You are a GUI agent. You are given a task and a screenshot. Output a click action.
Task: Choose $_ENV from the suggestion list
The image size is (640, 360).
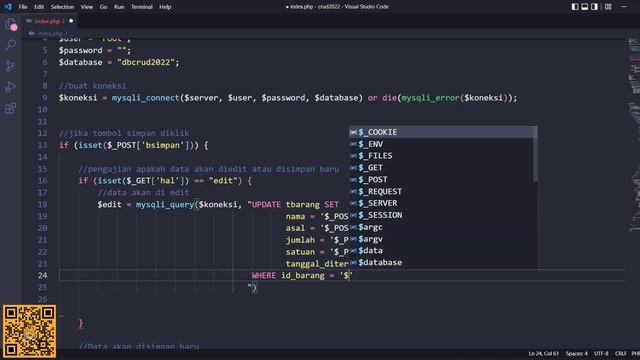[443, 144]
